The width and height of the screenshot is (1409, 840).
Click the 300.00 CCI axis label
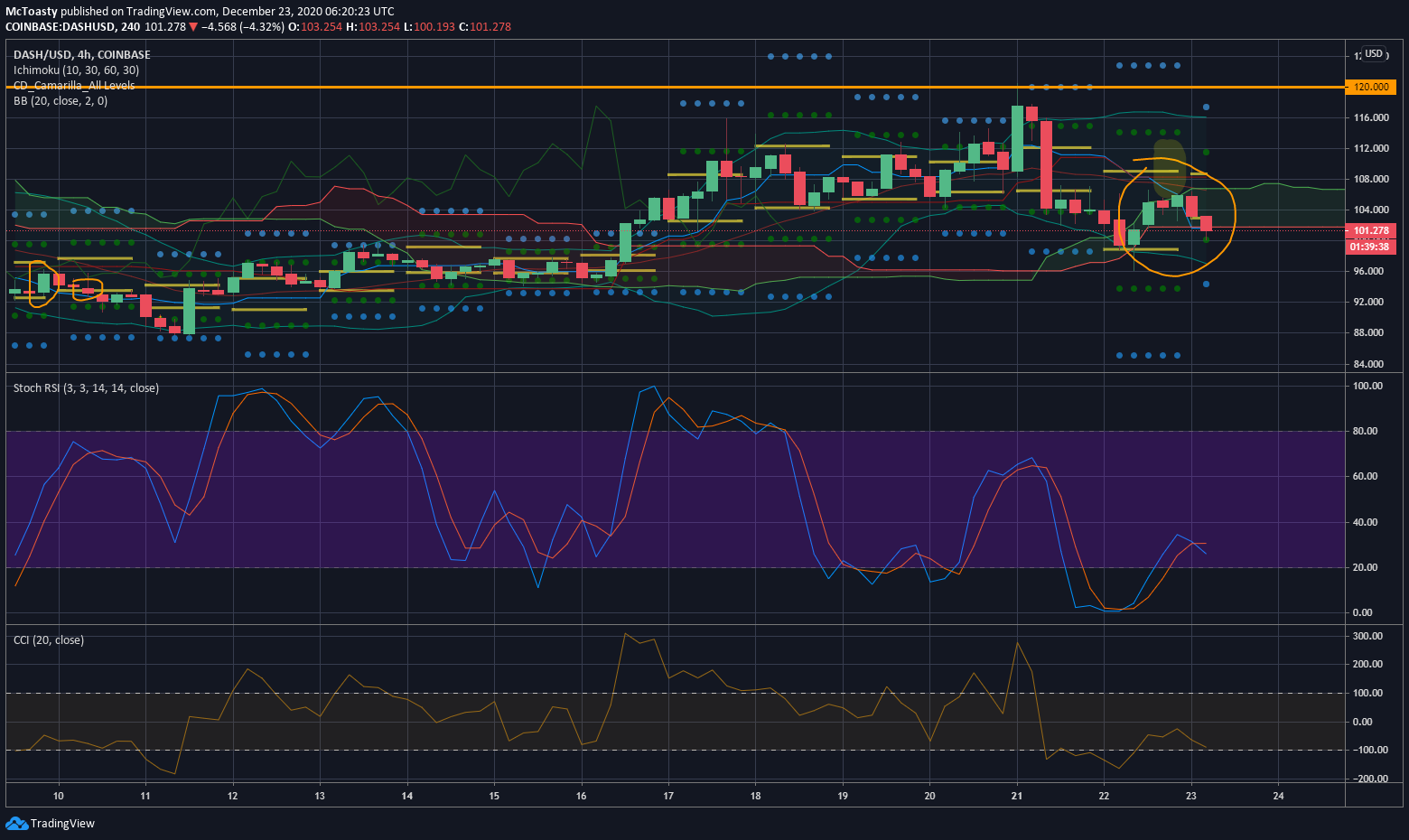click(x=1367, y=636)
